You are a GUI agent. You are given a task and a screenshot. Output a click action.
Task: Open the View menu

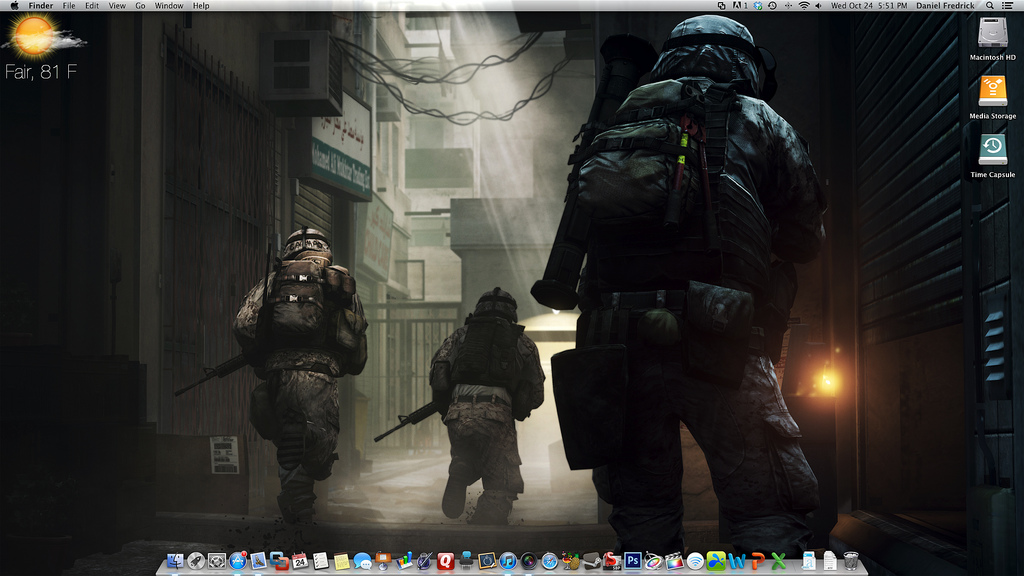[x=117, y=5]
